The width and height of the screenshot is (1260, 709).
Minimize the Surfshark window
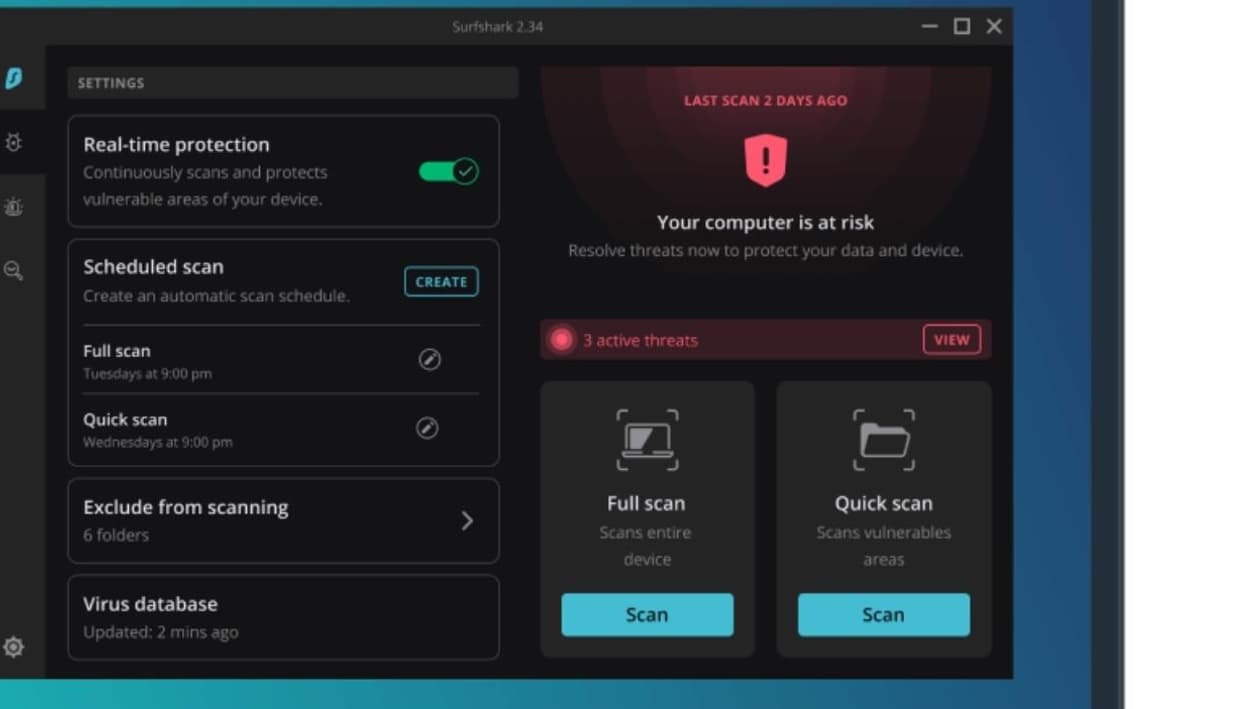[x=930, y=26]
